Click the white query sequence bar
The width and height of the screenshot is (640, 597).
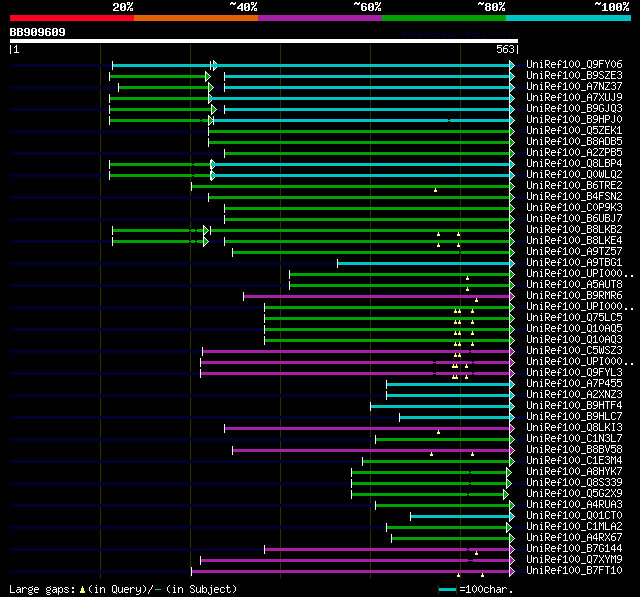coord(264,41)
